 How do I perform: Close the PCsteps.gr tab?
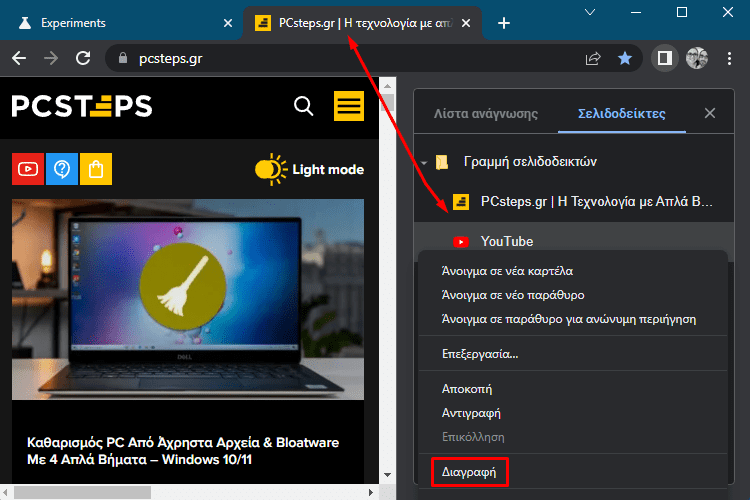(x=466, y=23)
